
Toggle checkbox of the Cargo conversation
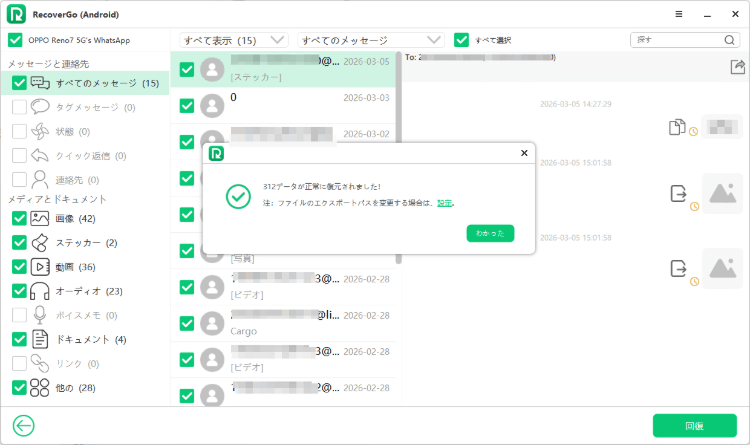(187, 323)
